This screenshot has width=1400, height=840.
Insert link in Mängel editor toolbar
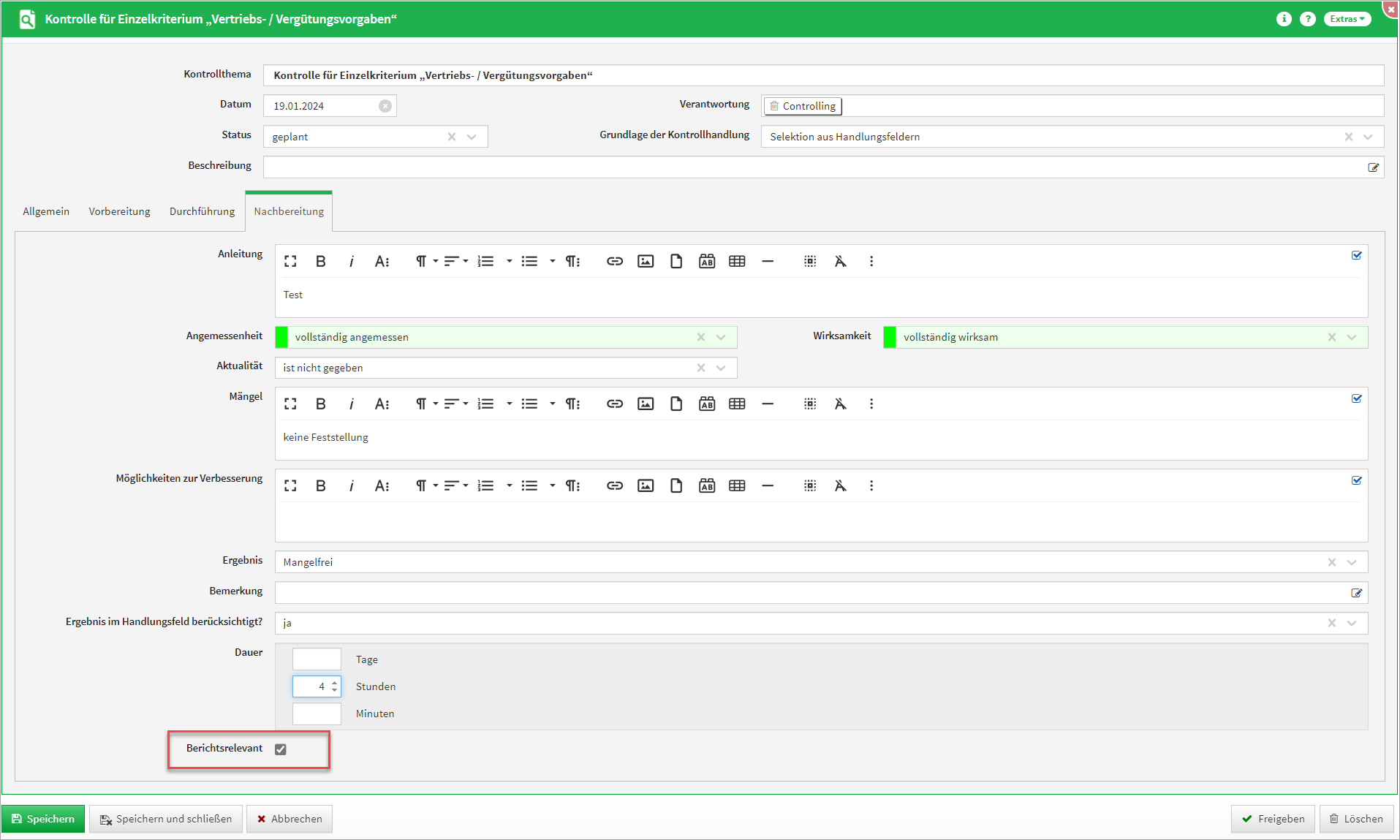tap(614, 404)
